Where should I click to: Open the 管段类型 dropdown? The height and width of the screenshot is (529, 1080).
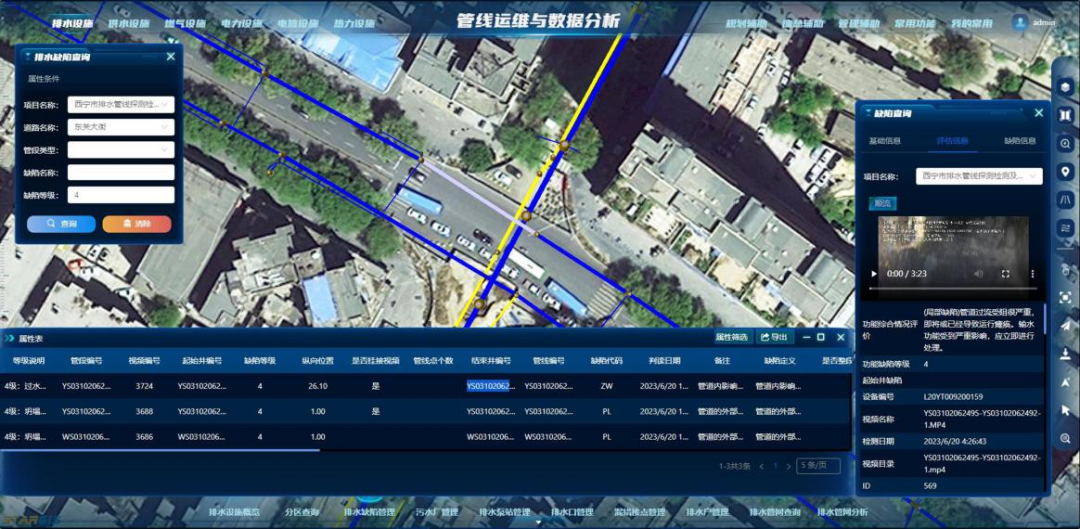(x=120, y=150)
